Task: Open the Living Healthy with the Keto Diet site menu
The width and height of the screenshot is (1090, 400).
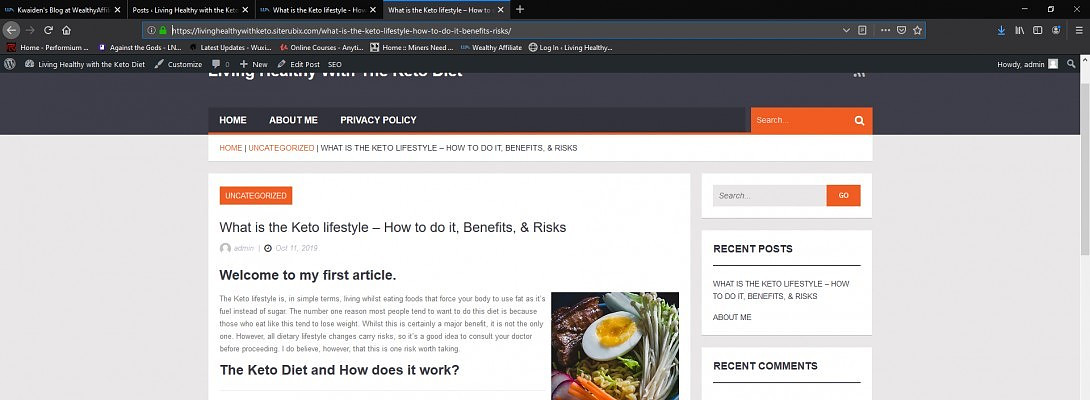Action: (x=85, y=64)
